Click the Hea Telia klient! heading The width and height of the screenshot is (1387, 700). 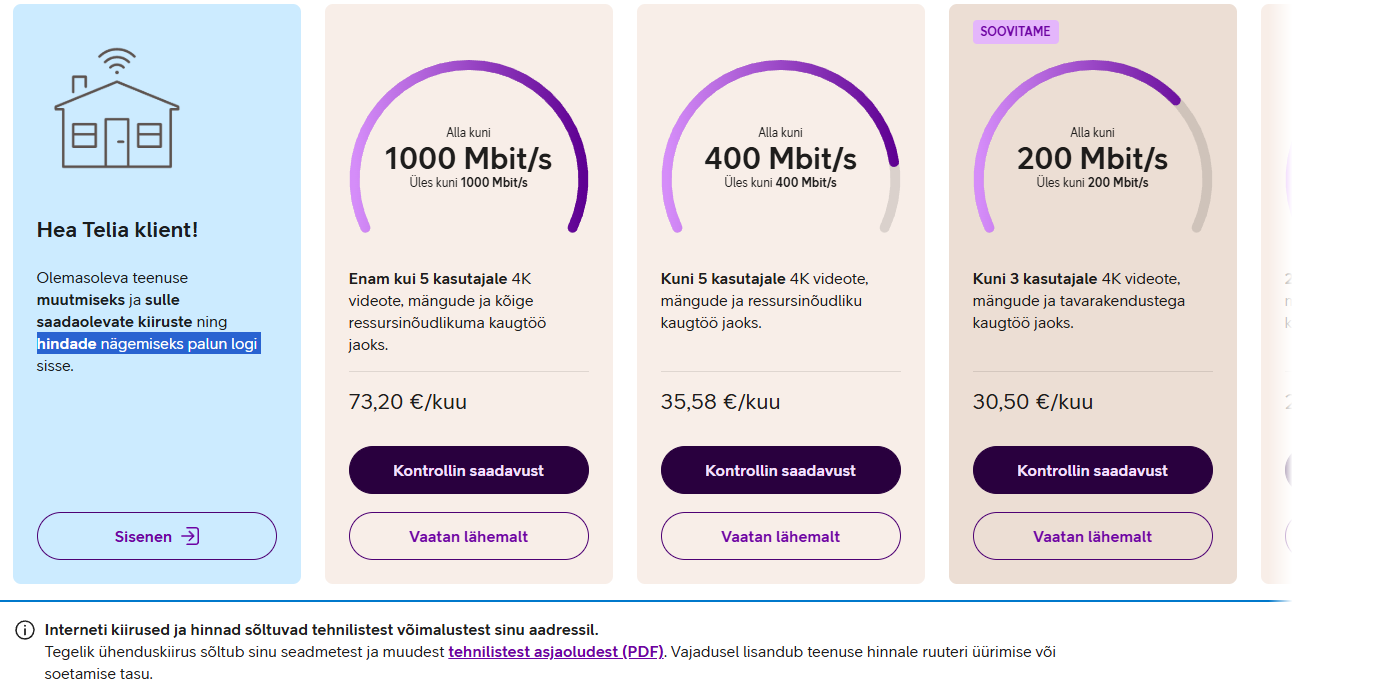(x=117, y=230)
